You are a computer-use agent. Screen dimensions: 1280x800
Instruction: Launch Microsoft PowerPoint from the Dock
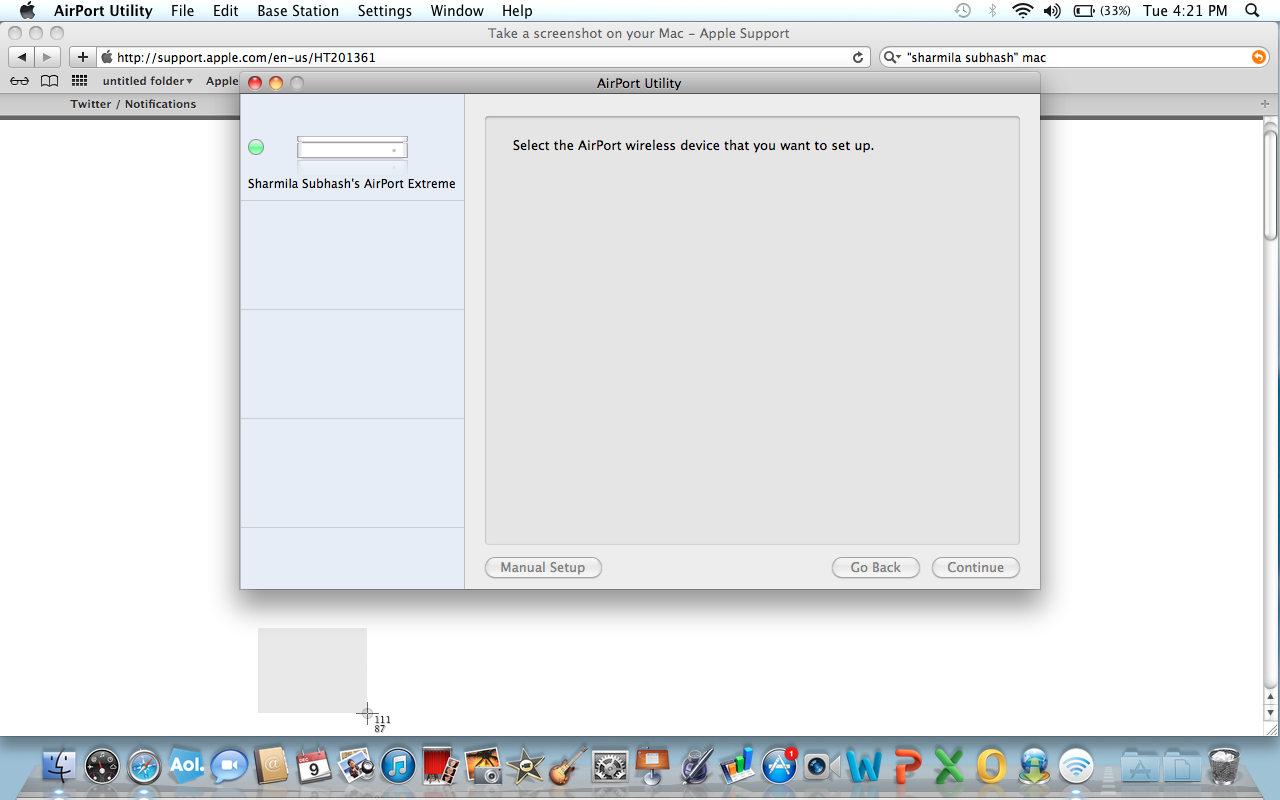point(906,767)
